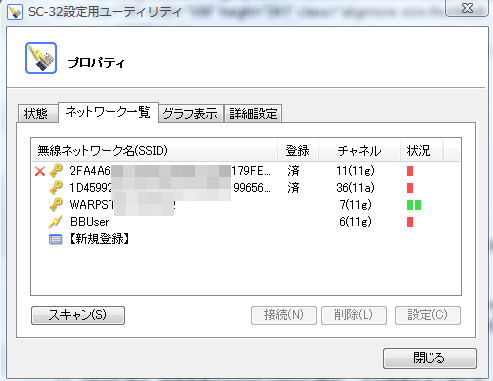Select the 2FA4A6 network name
493x381 pixels.
coord(170,171)
